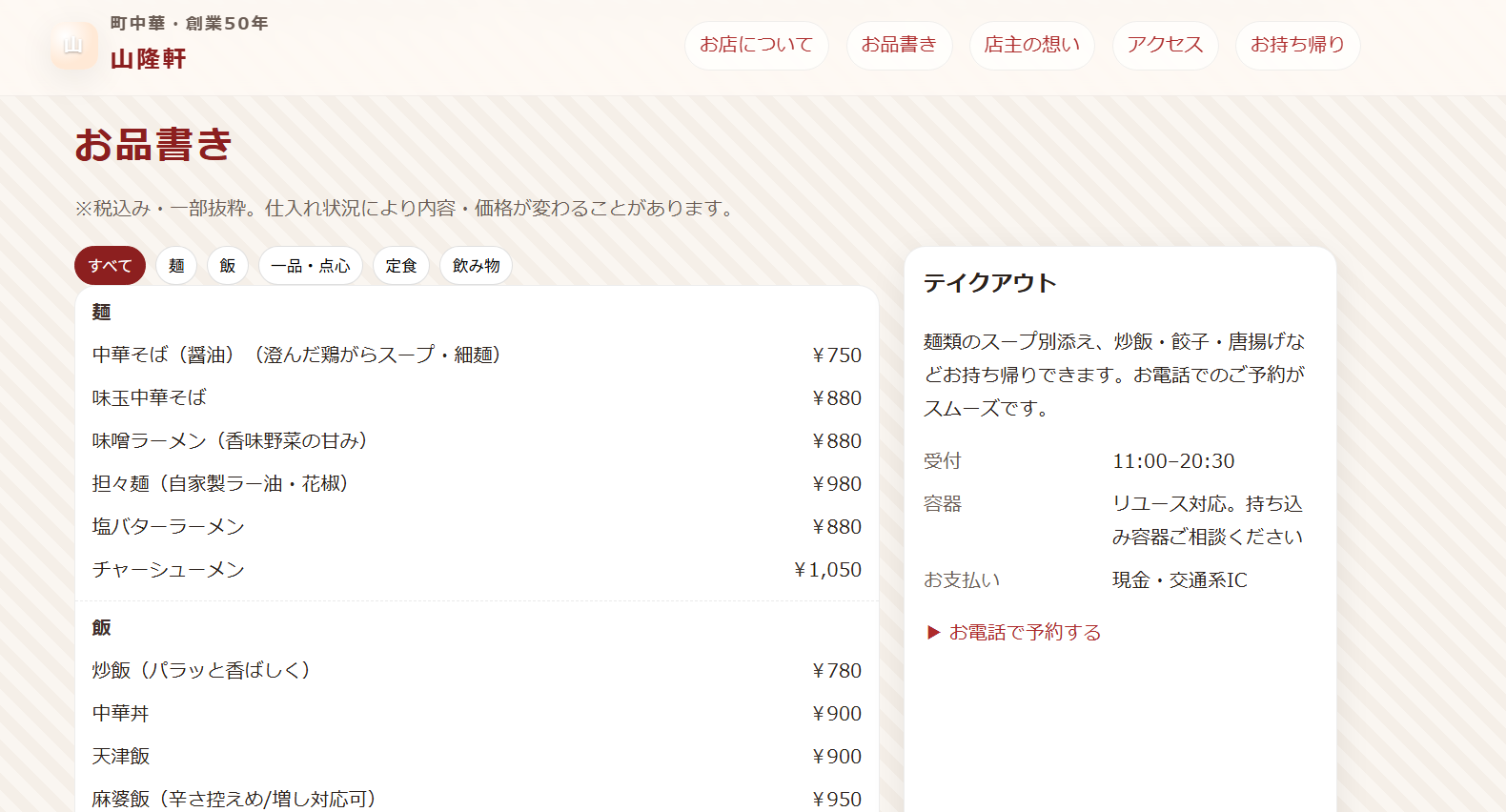
Task: Filter menu by 麺 tab
Action: click(176, 266)
